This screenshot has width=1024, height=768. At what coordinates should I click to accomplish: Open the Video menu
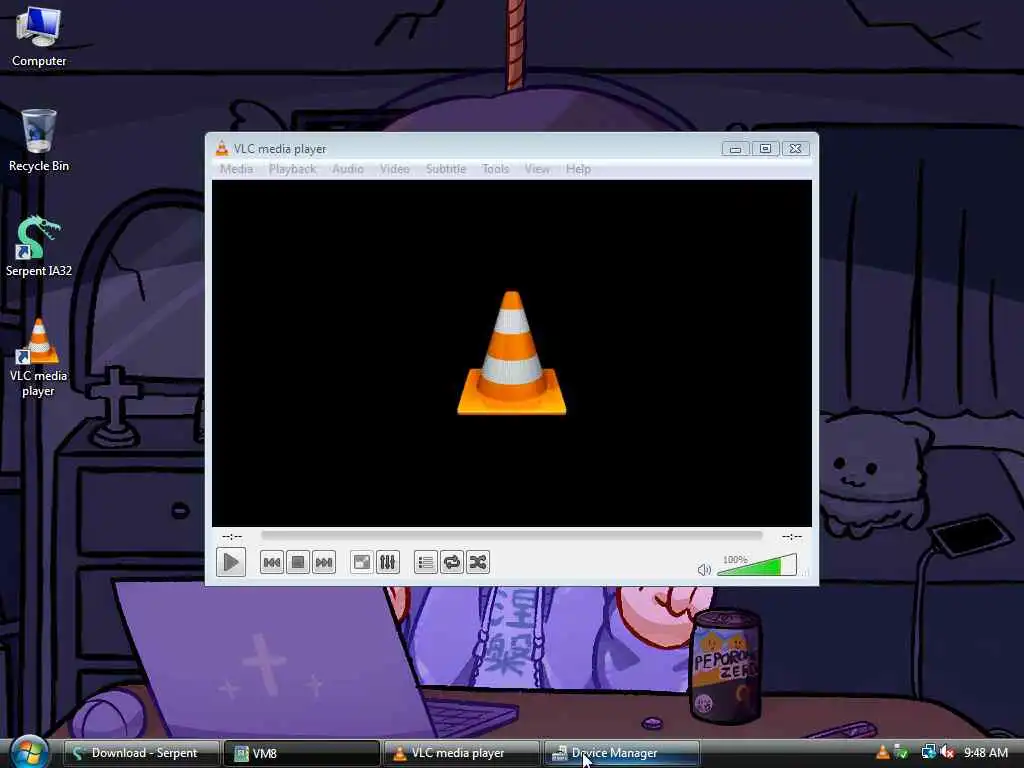[x=395, y=169]
